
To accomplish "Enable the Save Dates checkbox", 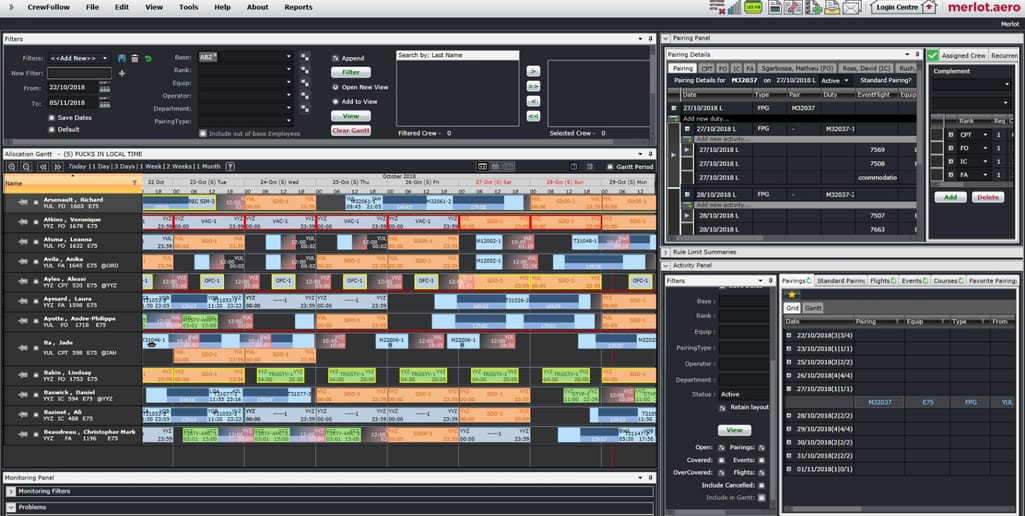I will pyautogui.click(x=50, y=117).
